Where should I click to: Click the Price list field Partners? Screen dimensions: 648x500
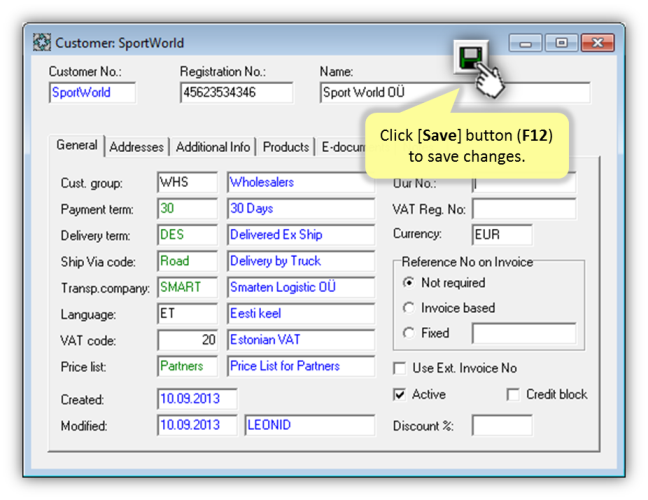(x=188, y=366)
